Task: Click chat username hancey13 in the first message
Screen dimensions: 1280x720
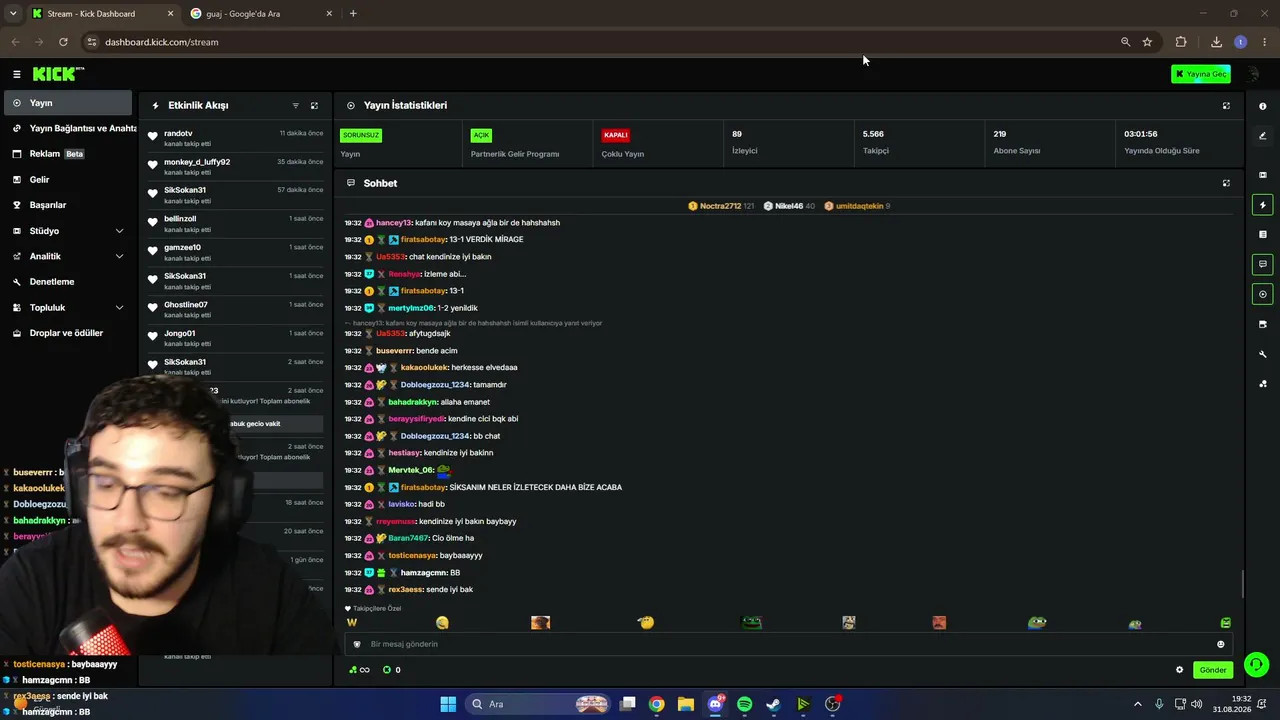Action: click(x=393, y=223)
